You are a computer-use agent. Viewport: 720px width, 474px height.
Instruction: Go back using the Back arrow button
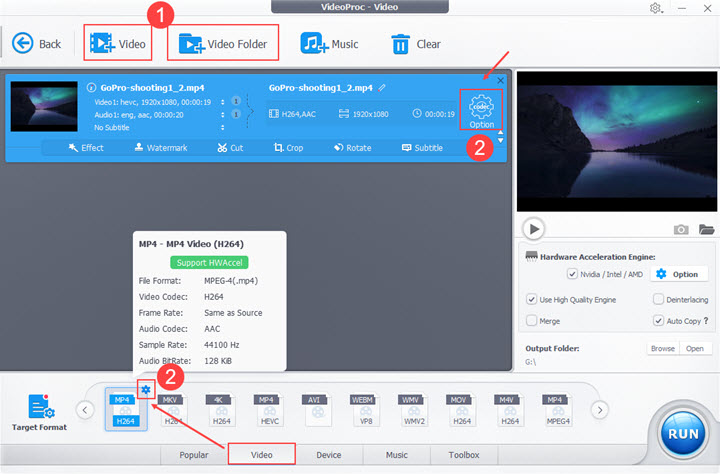click(36, 44)
